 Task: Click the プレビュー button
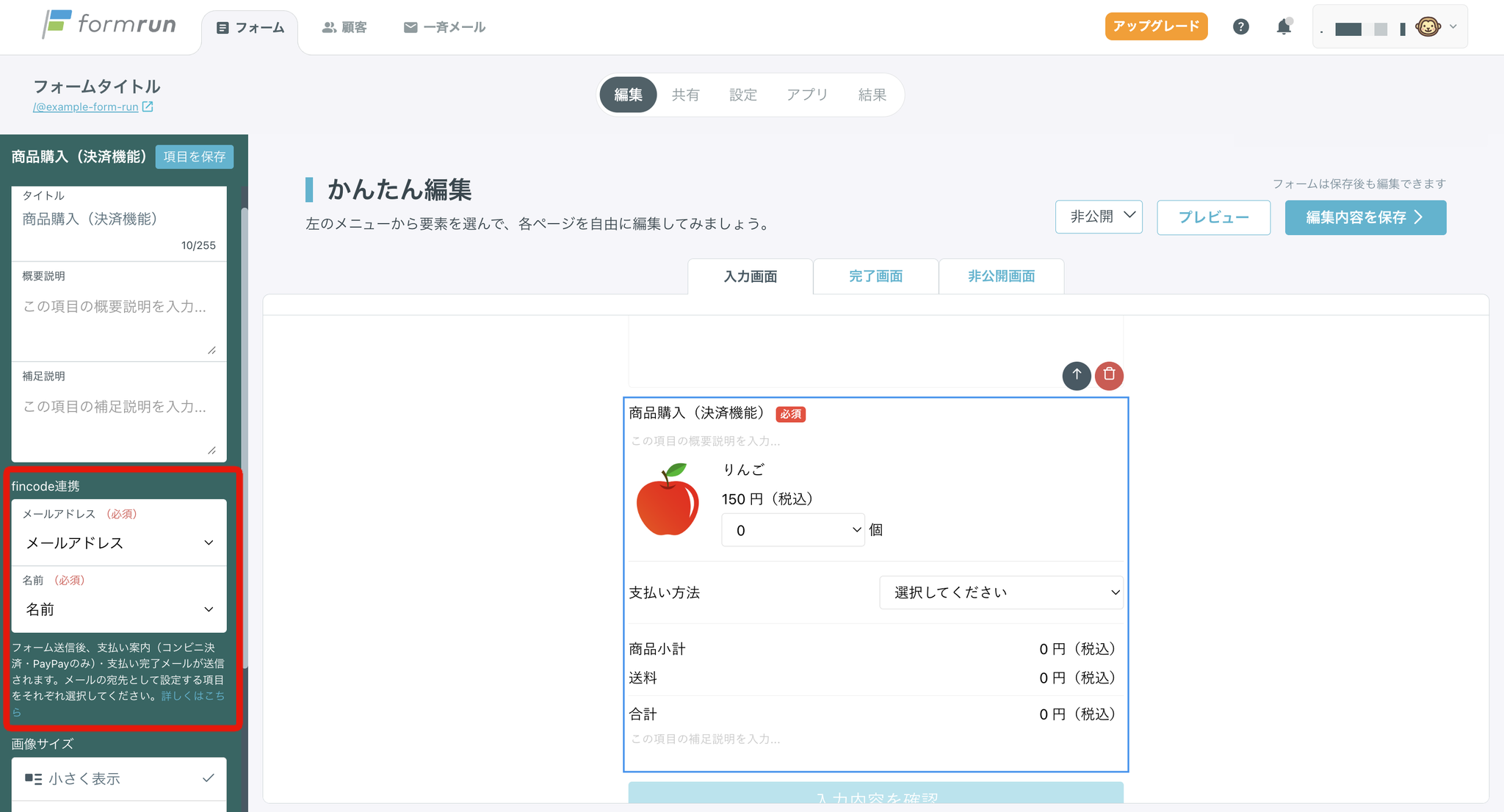tap(1213, 217)
